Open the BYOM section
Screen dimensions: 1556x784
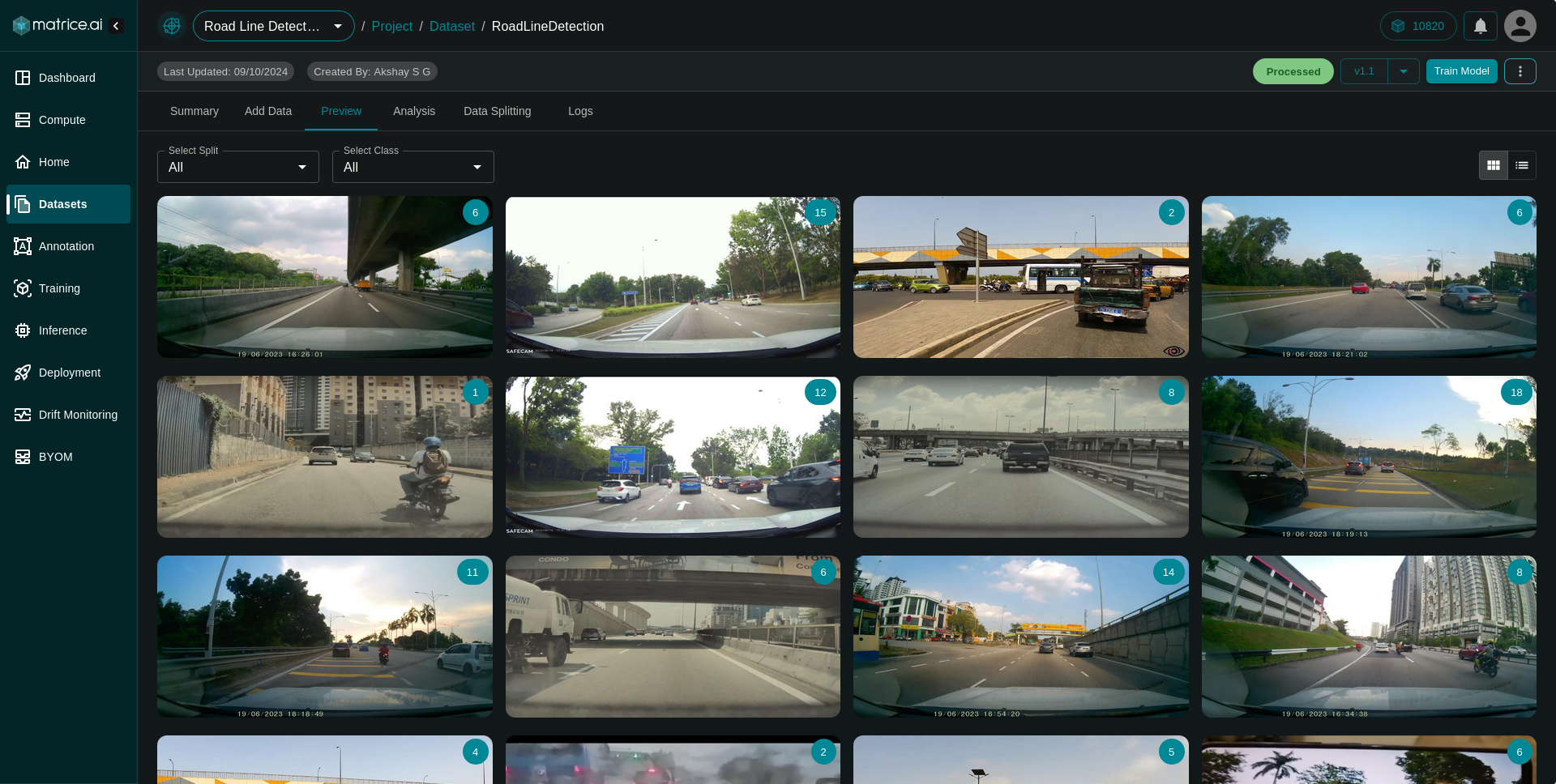tap(68, 457)
